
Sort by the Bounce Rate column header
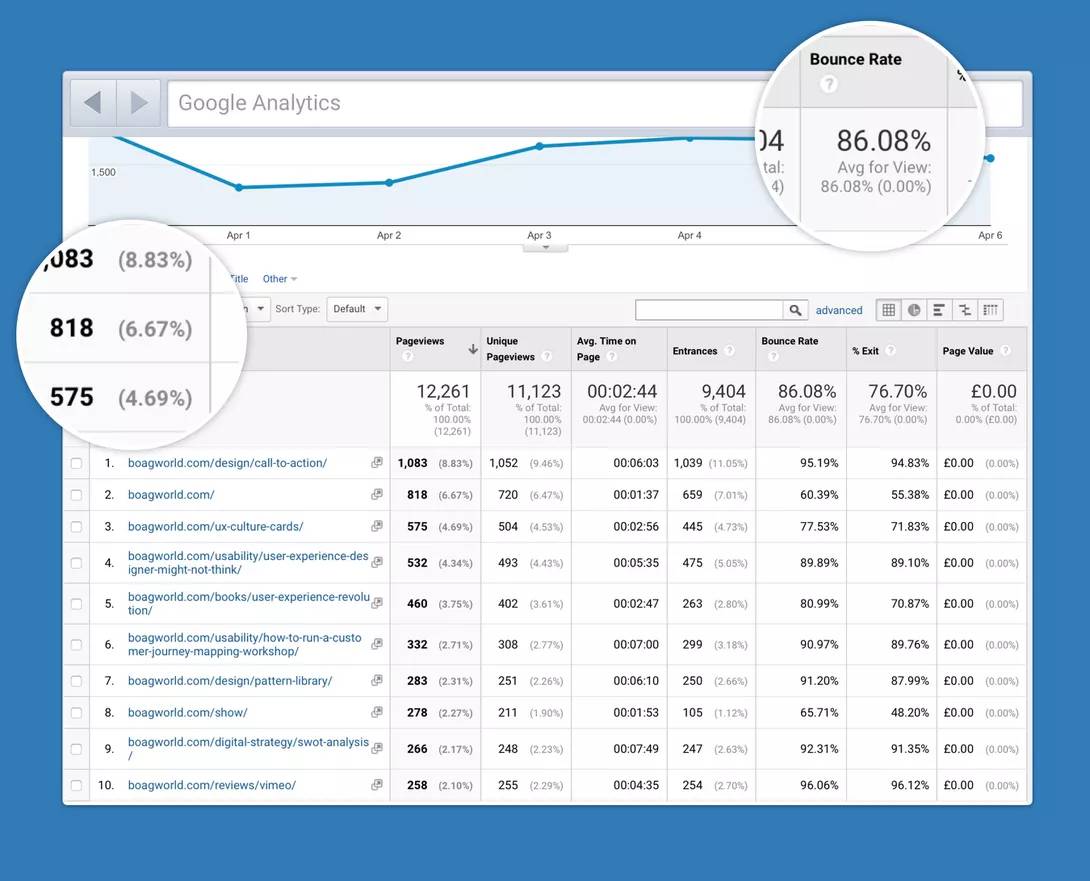(x=789, y=341)
